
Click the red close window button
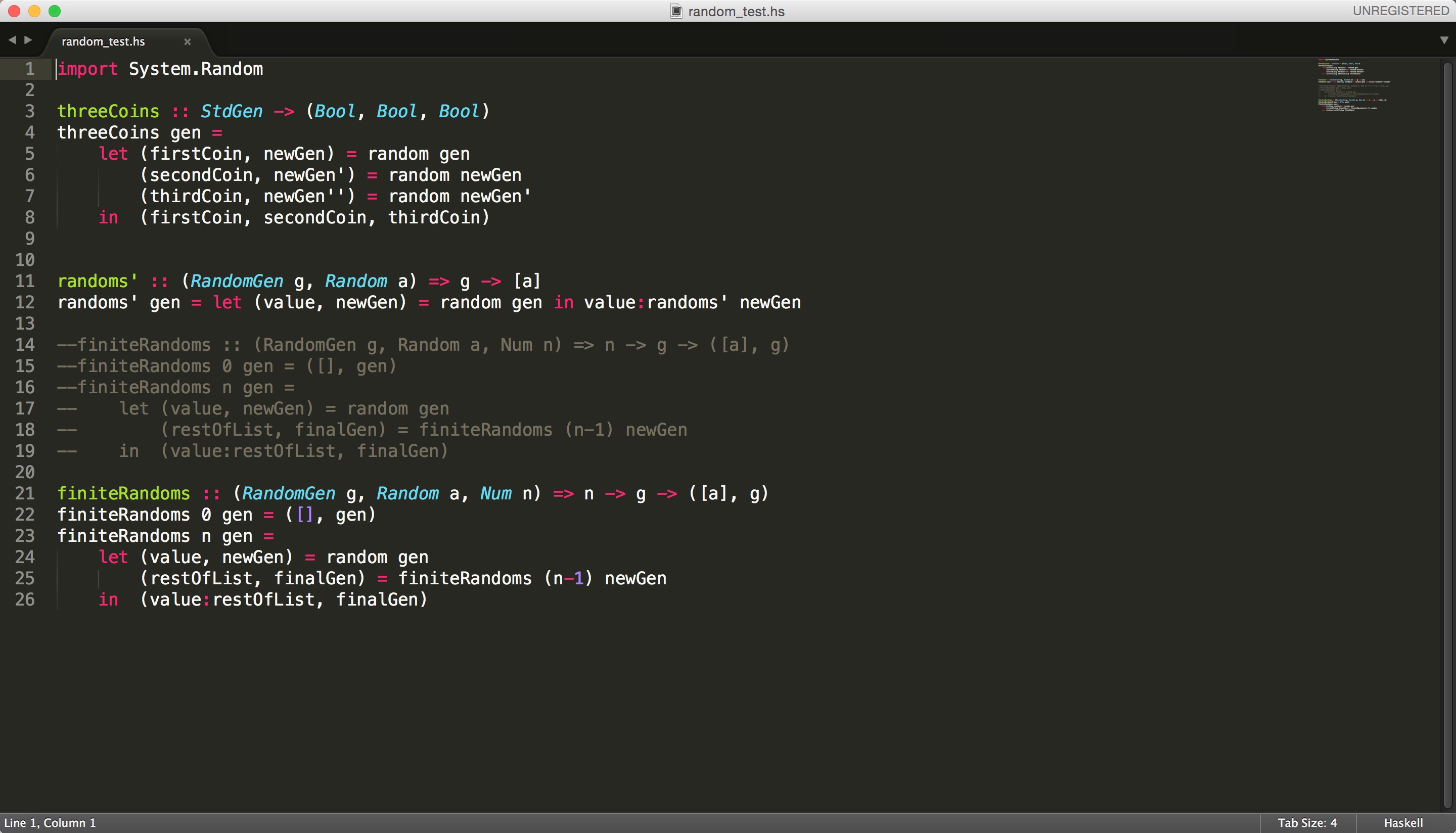pyautogui.click(x=14, y=11)
